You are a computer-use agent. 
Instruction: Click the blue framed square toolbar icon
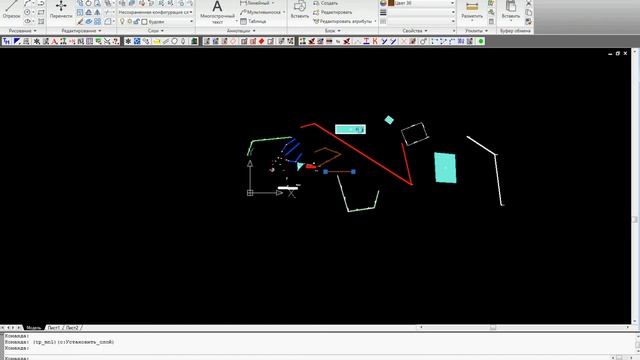(x=137, y=41)
